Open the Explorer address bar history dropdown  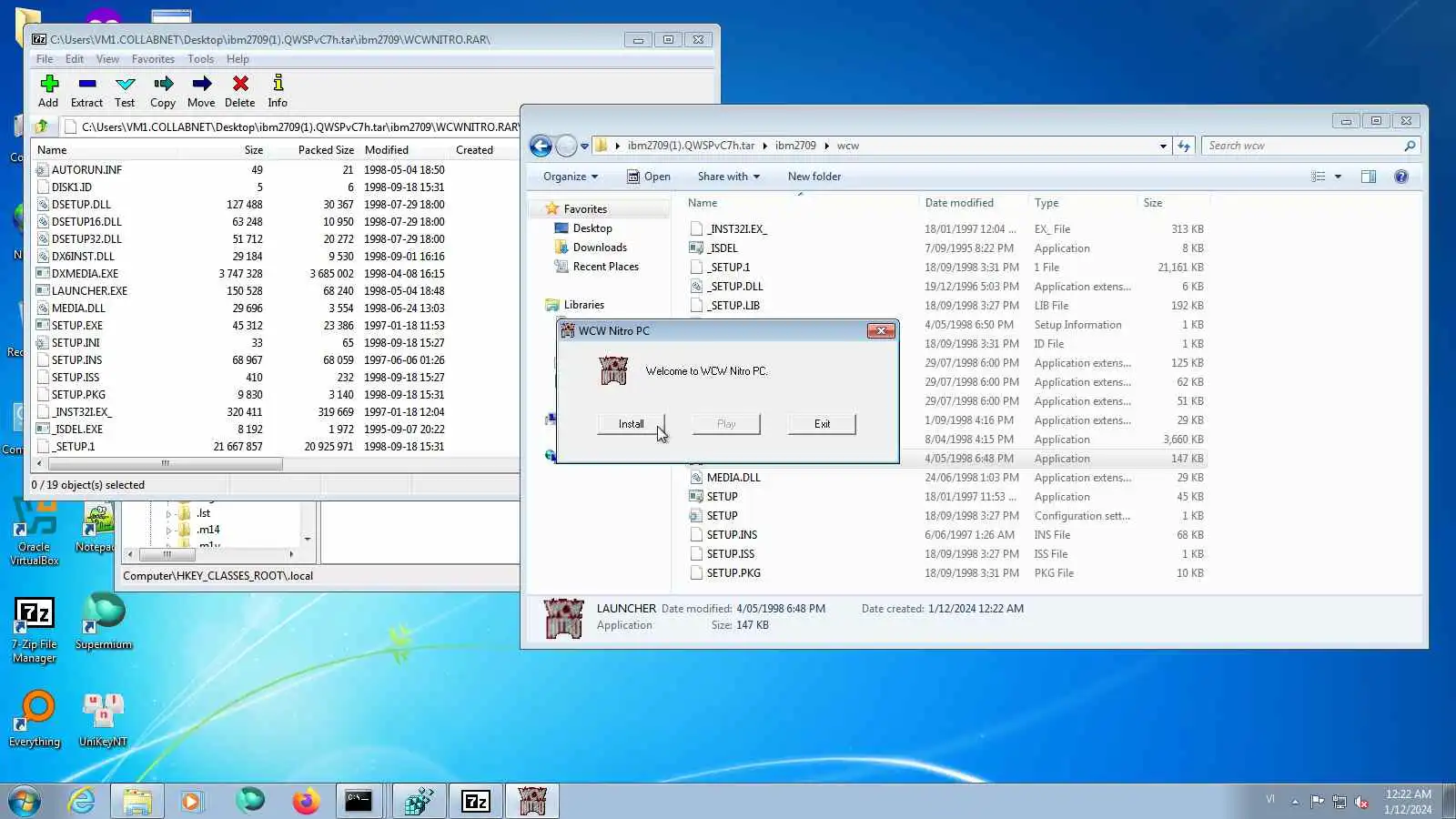(1163, 146)
